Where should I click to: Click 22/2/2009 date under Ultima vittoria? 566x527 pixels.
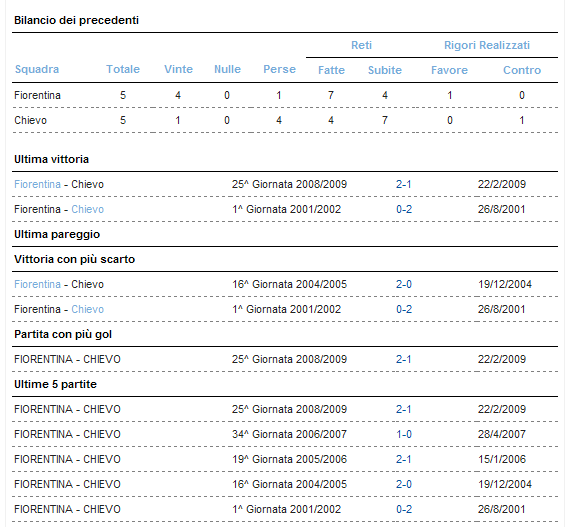click(502, 184)
